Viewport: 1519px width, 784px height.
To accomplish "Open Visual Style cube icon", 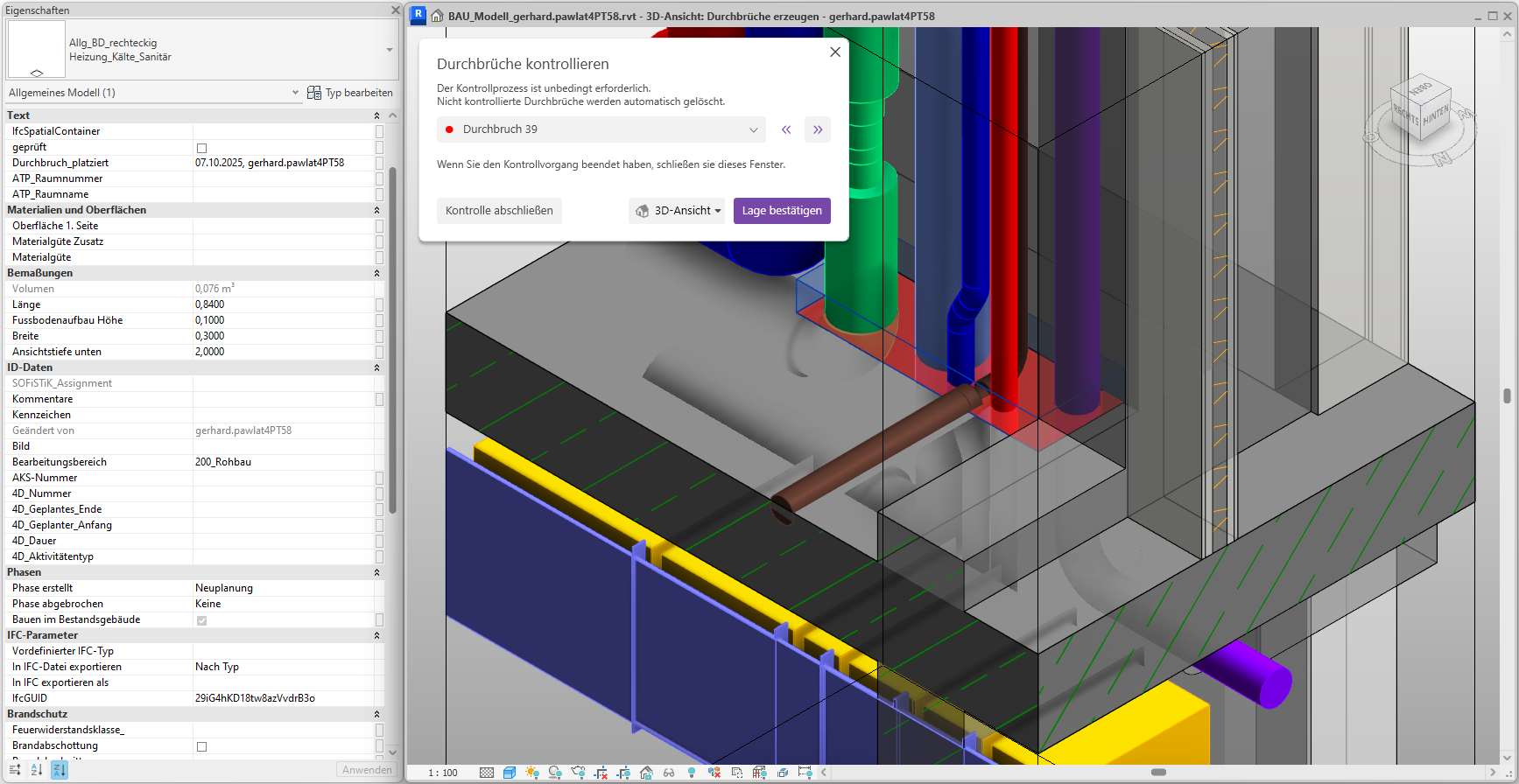I will 510,773.
